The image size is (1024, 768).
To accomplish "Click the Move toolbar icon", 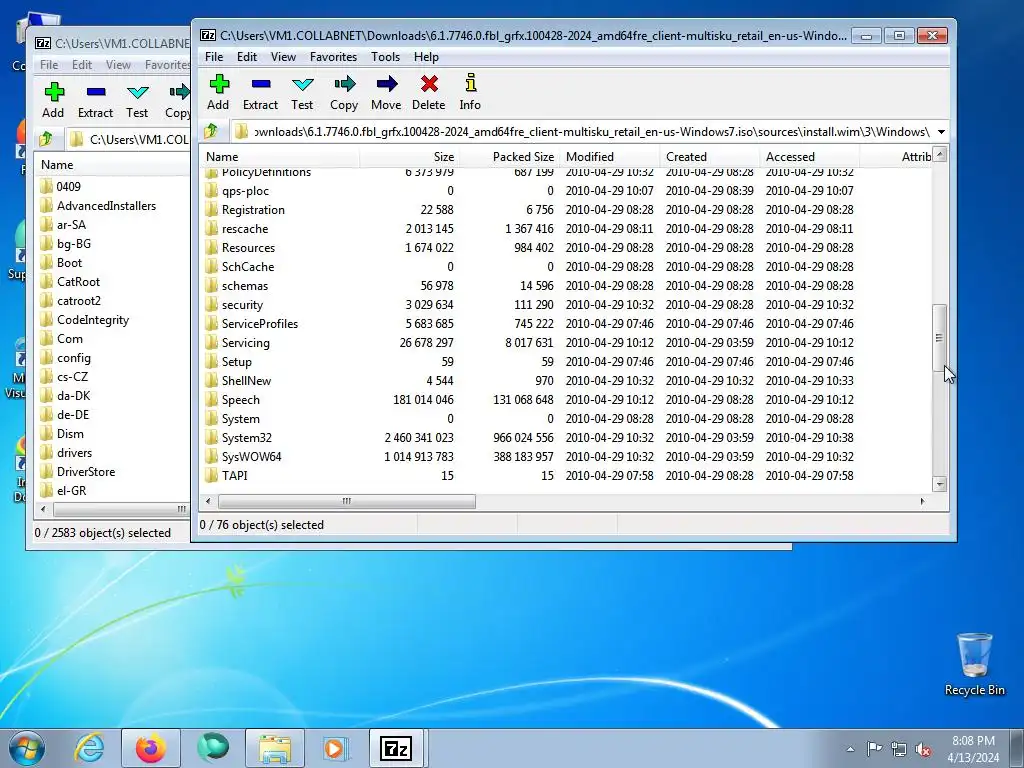I will tap(387, 84).
